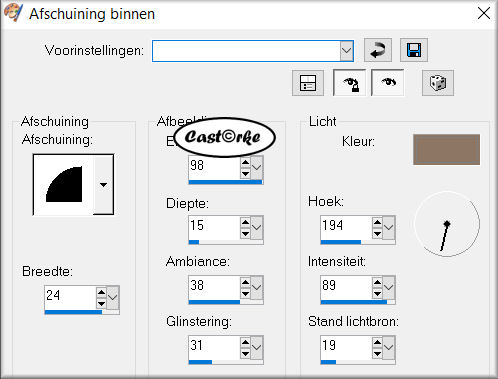Viewport: 498px width, 379px height.
Task: Click the Breedte blue slider bar
Action: tap(82, 312)
